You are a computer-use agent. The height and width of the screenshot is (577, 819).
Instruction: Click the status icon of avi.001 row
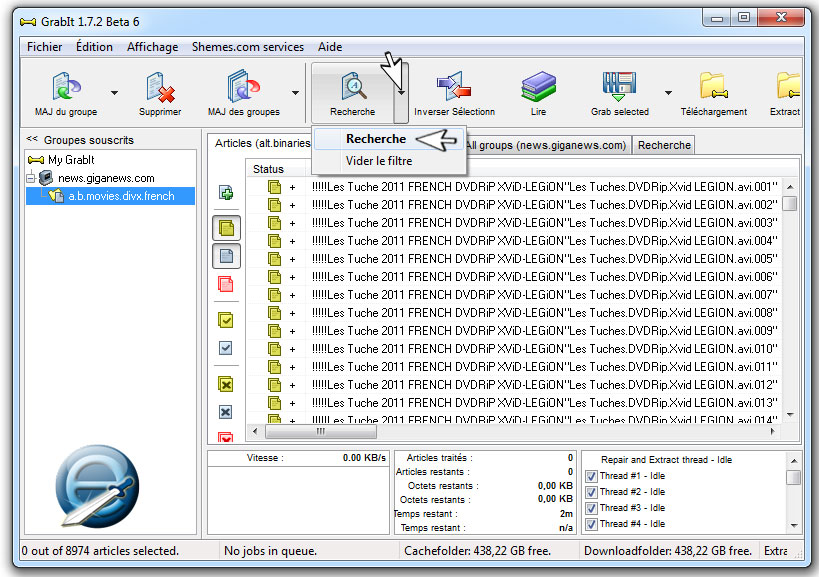[x=275, y=187]
